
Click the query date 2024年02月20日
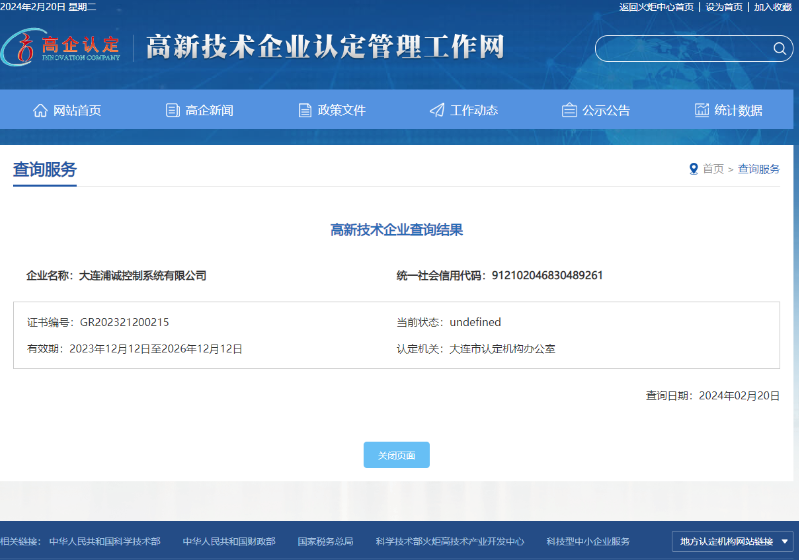739,396
